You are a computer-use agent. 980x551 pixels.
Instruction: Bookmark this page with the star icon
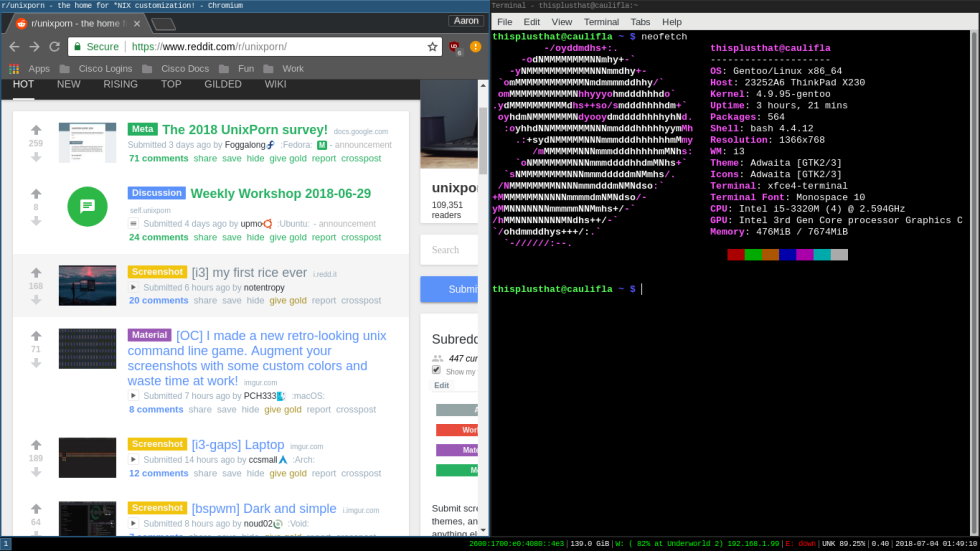click(x=432, y=46)
